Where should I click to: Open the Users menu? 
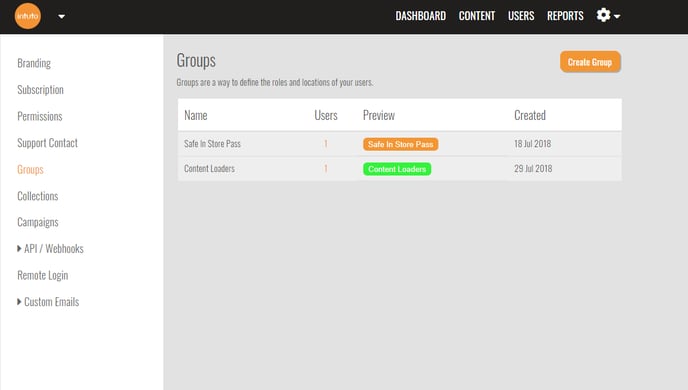point(521,16)
